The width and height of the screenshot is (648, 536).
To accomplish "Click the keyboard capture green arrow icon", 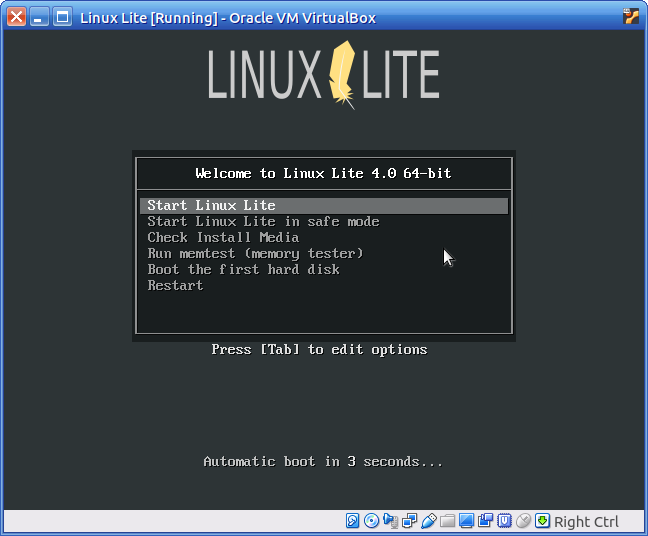I will click(543, 521).
